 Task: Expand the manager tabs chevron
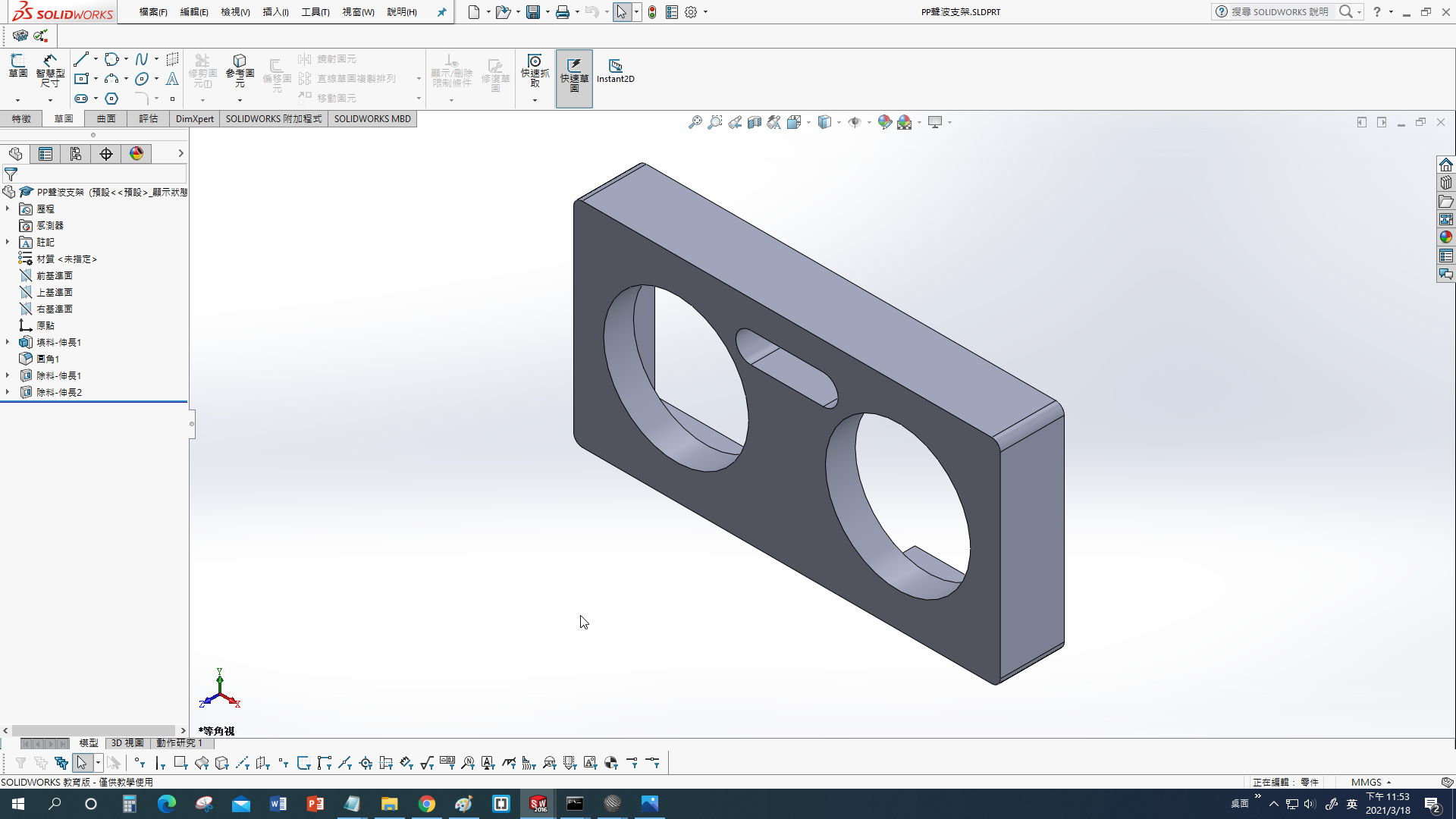180,154
